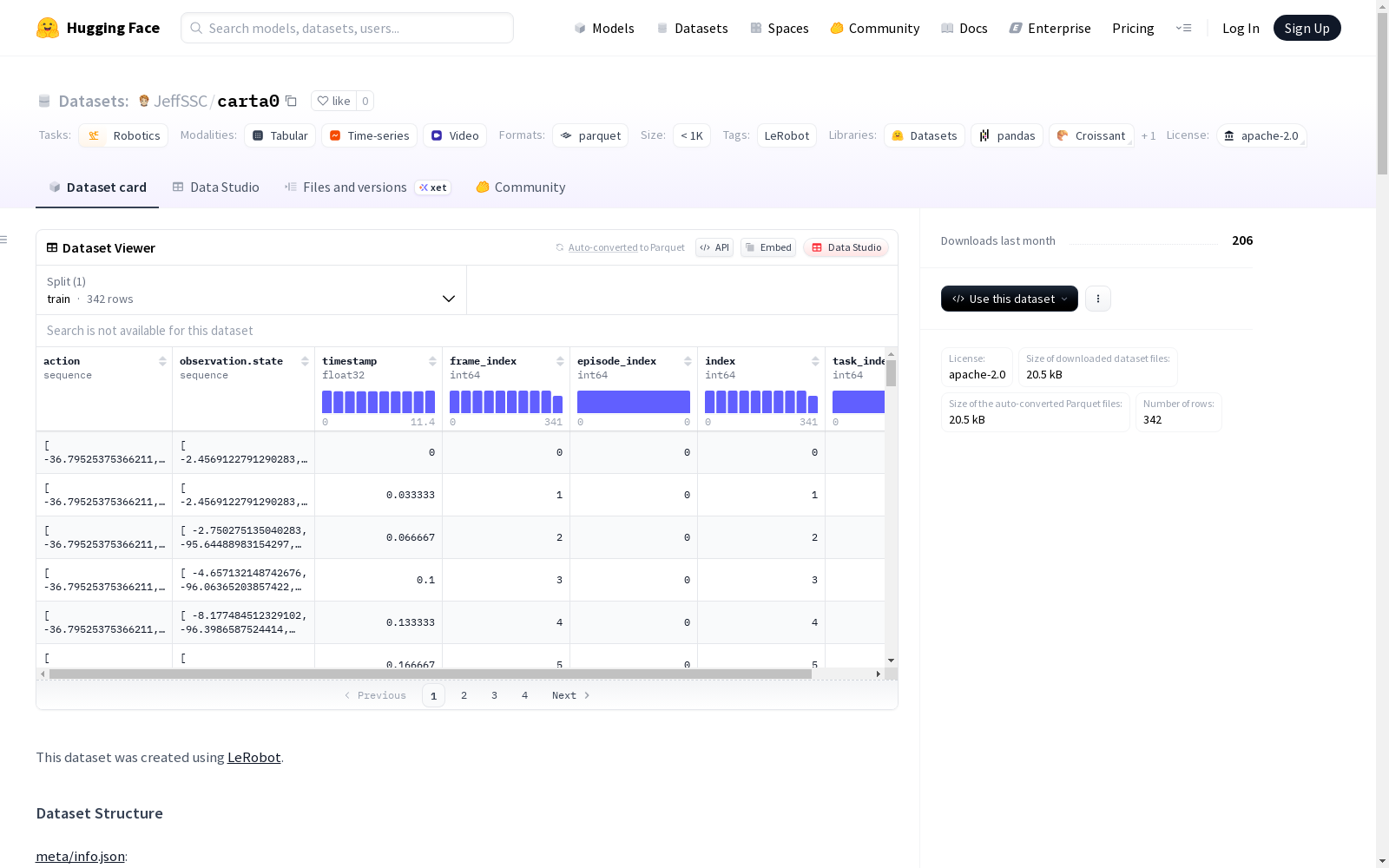Sort the episode_index column

(688, 361)
